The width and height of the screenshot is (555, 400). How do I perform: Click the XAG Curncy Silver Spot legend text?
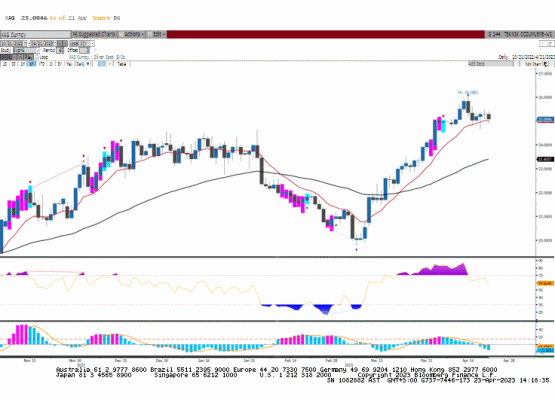point(97,57)
